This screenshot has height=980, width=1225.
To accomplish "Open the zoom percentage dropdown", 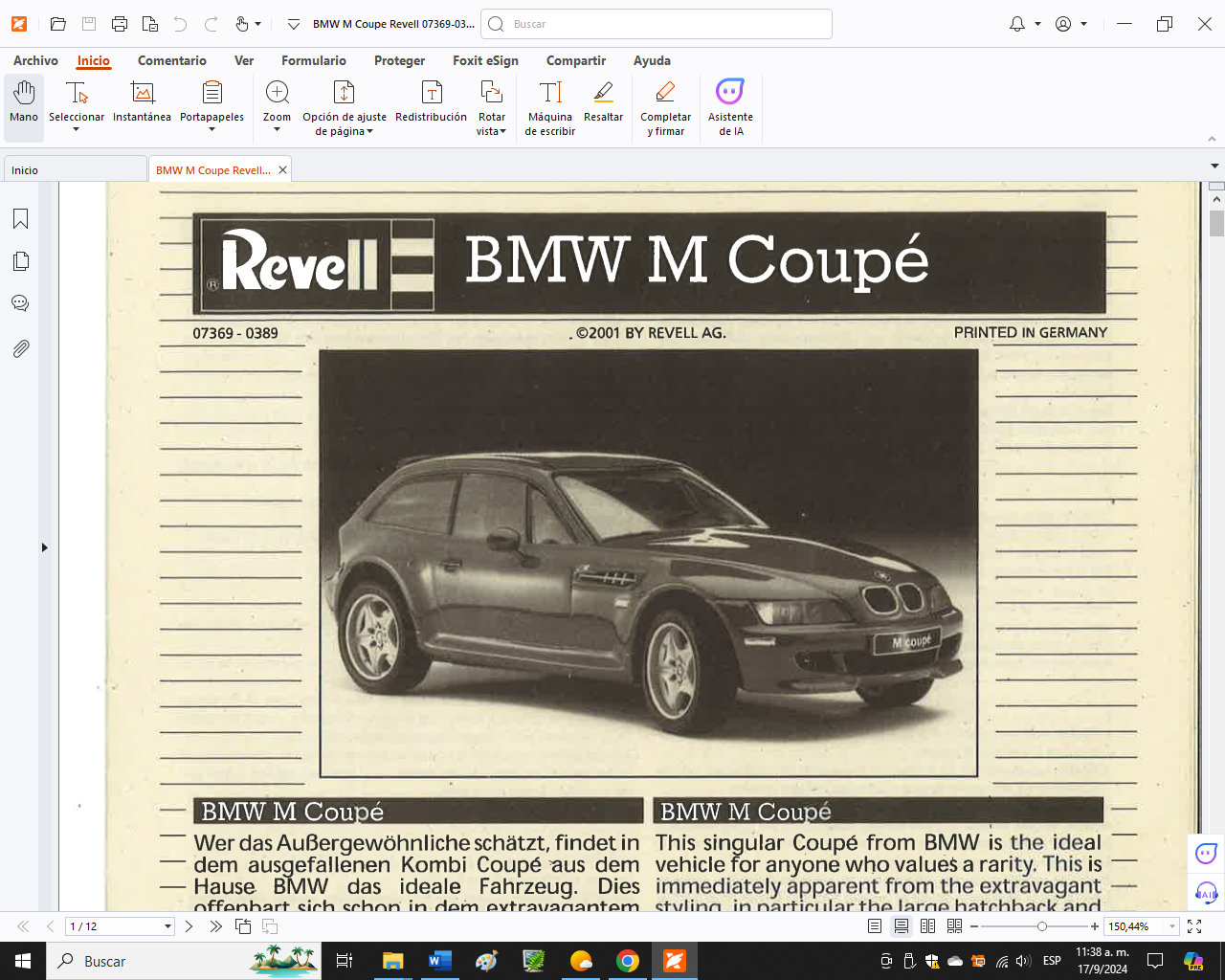I will tap(1172, 926).
